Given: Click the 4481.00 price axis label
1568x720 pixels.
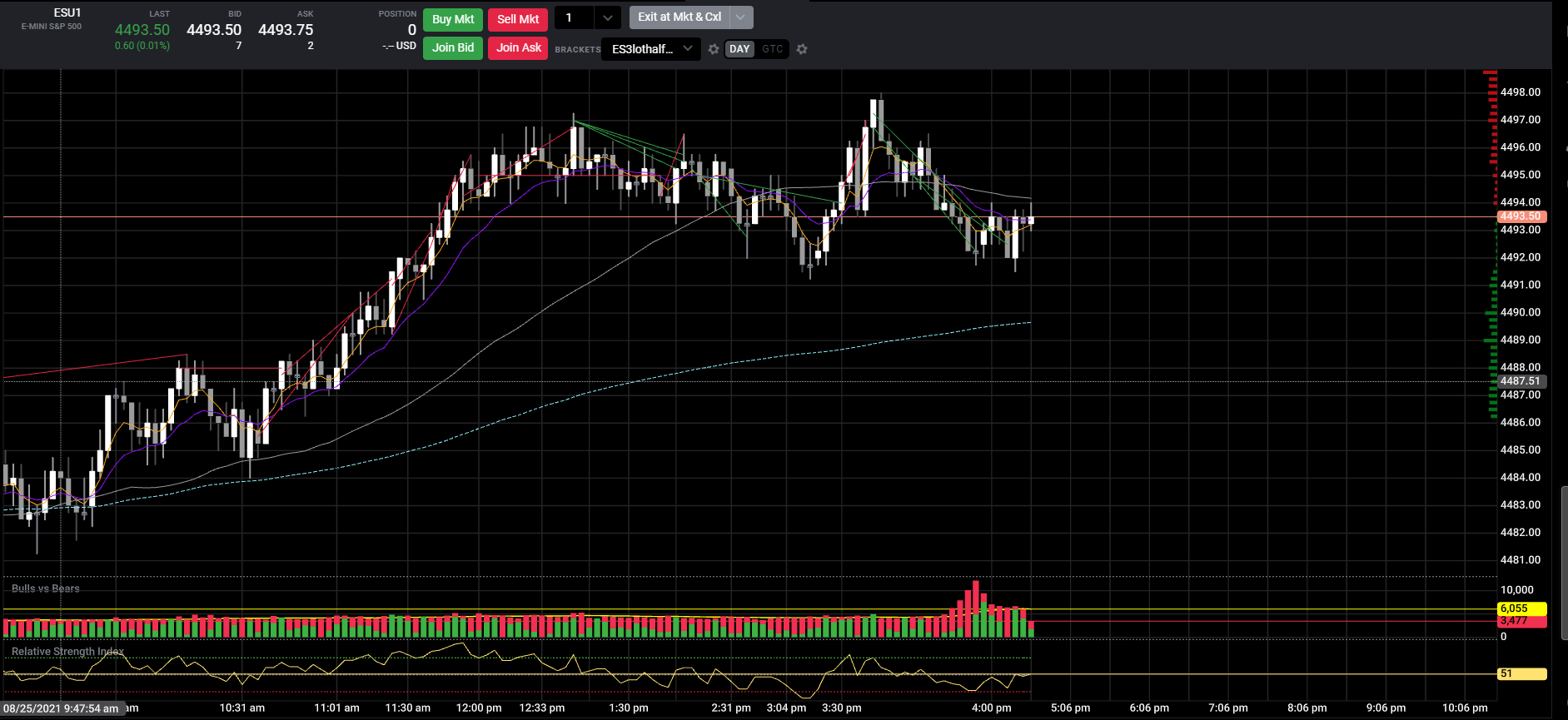Looking at the screenshot, I should tap(1521, 560).
